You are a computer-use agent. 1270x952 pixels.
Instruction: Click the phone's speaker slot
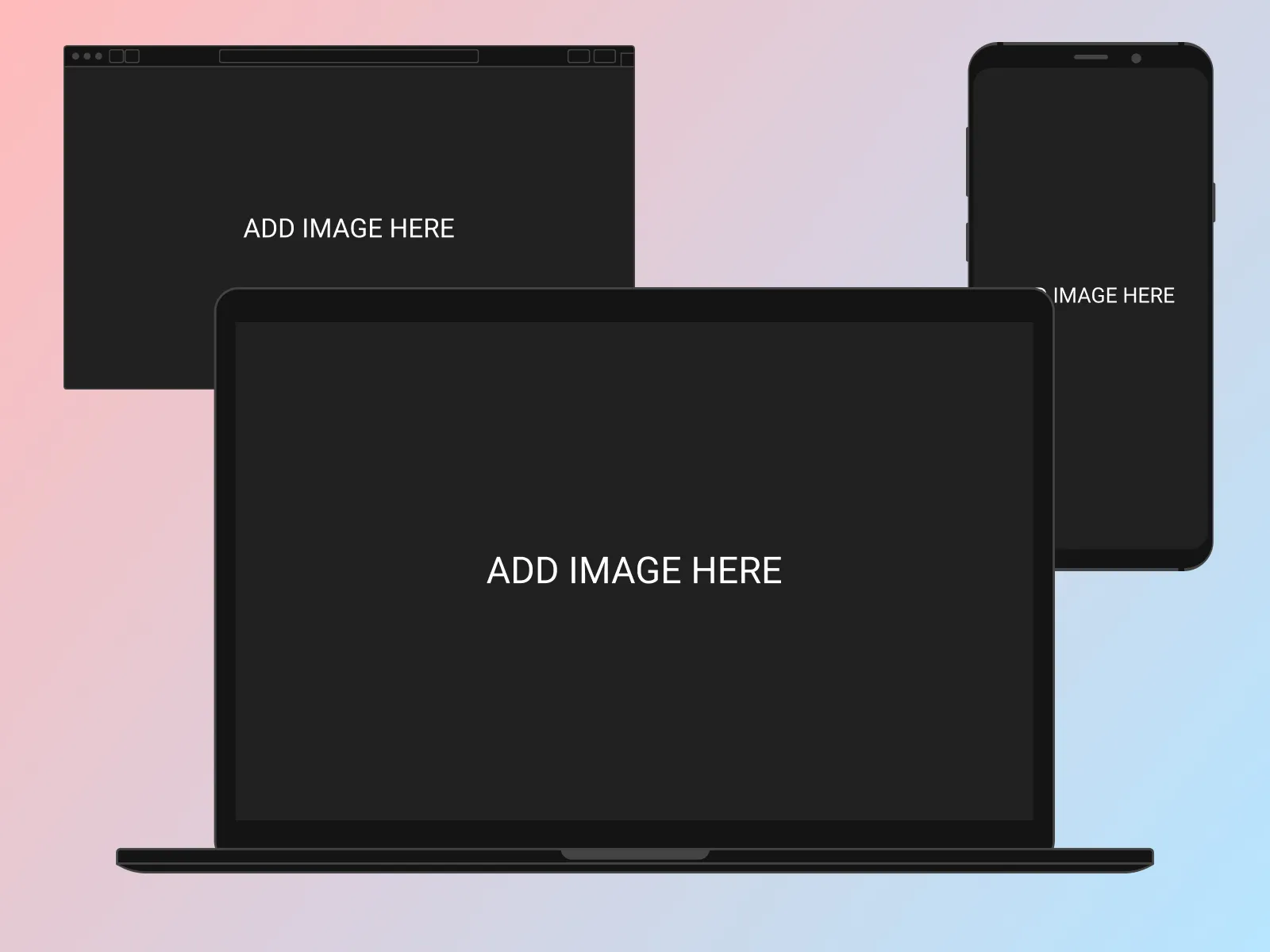point(1091,57)
